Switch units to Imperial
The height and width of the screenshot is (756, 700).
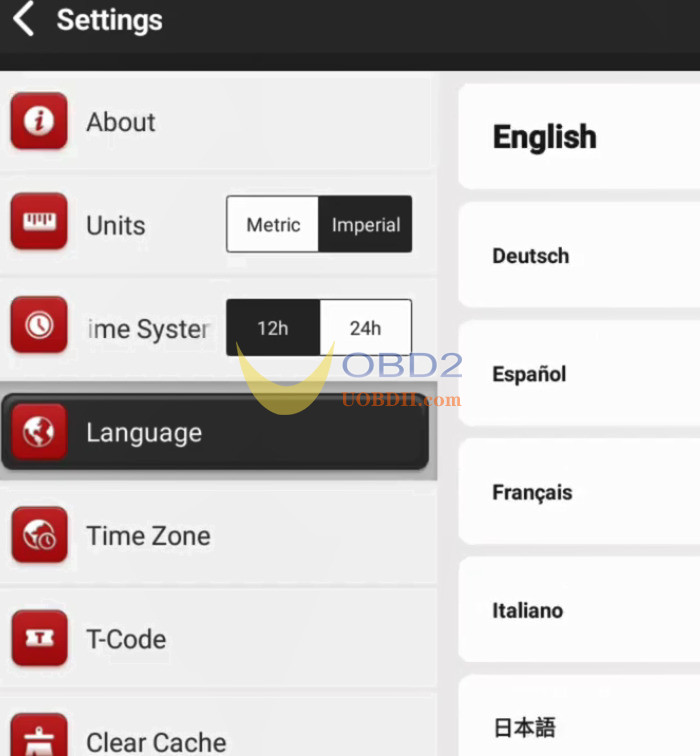pos(365,224)
